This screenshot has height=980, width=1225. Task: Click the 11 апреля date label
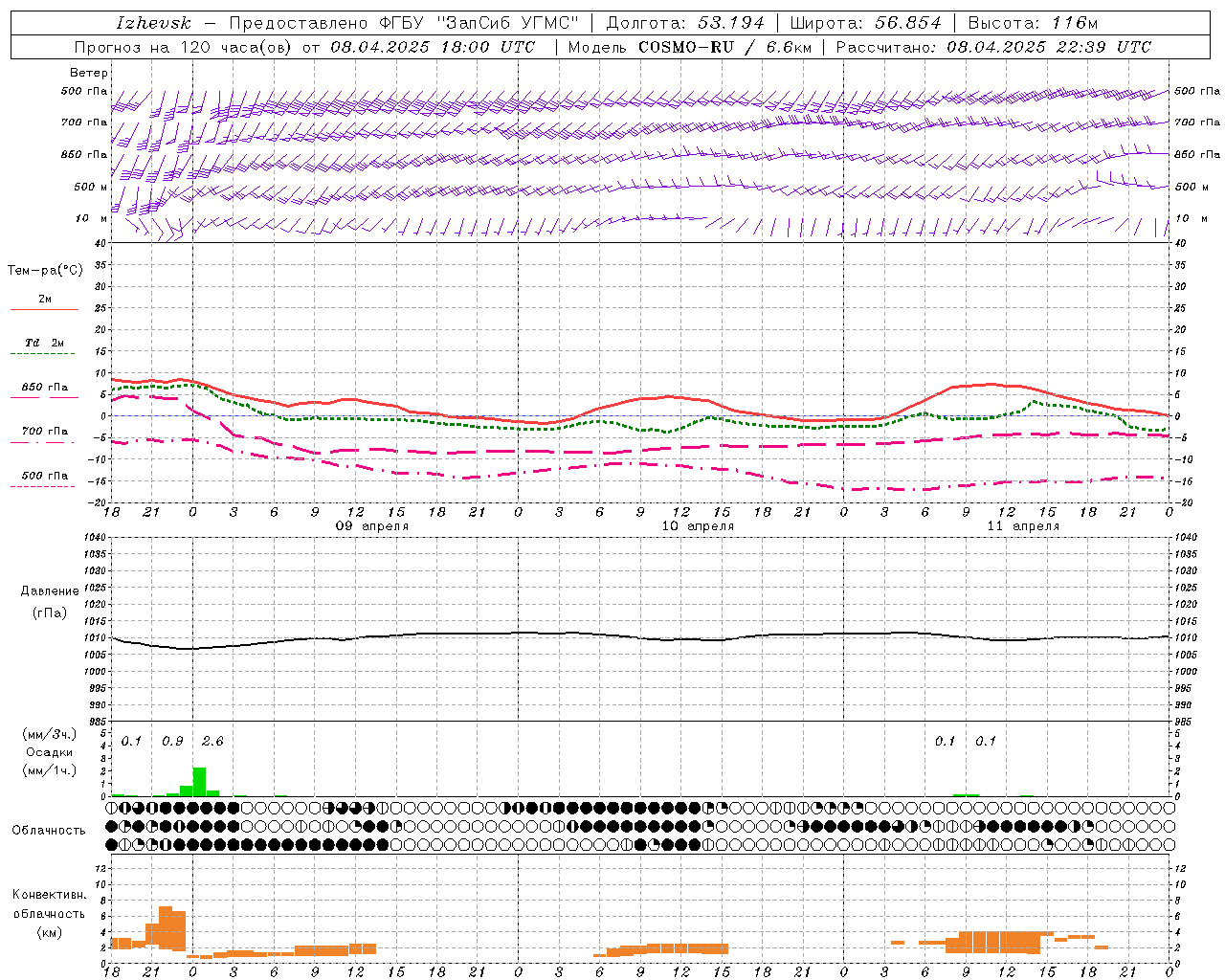1023,525
